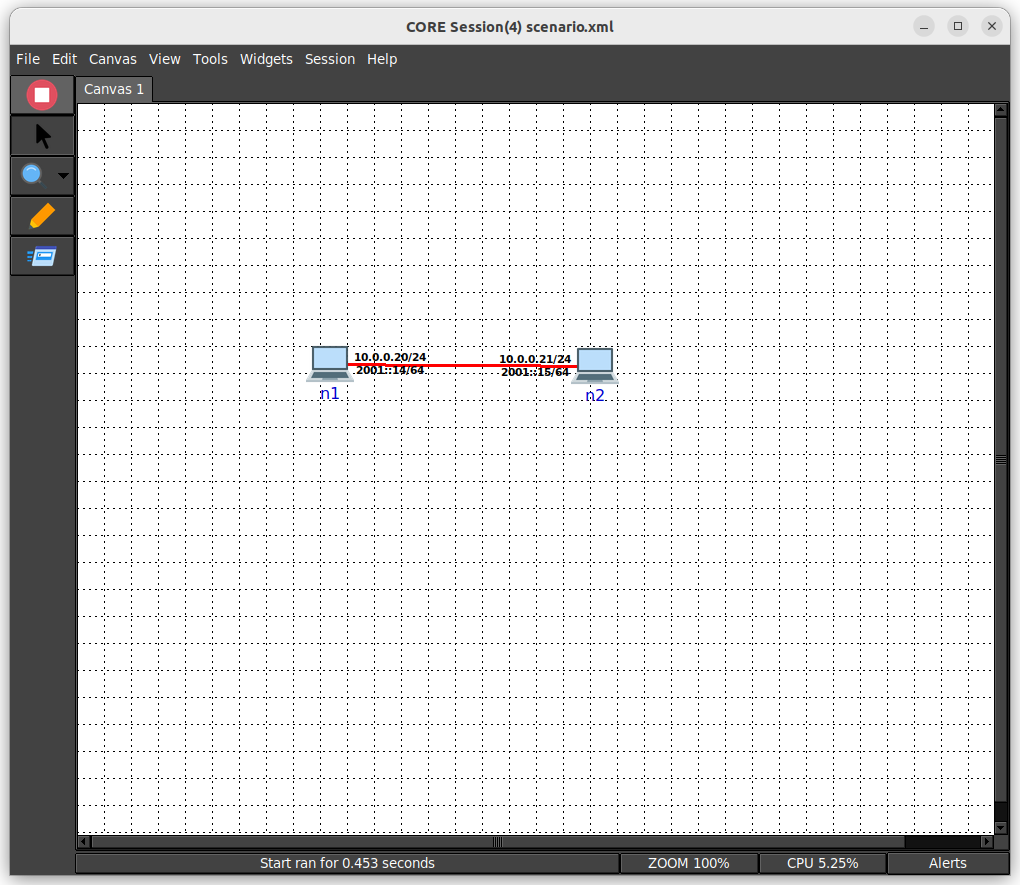Open dropdown arrow beside observer tool

coord(63,175)
